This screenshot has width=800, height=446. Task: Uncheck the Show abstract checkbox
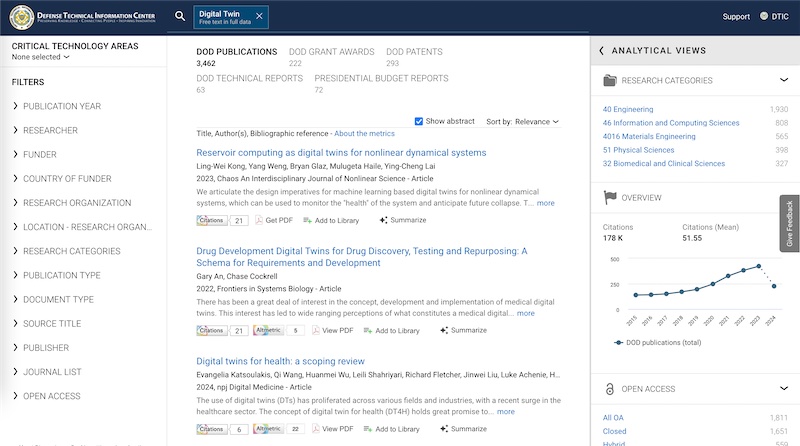pos(419,121)
